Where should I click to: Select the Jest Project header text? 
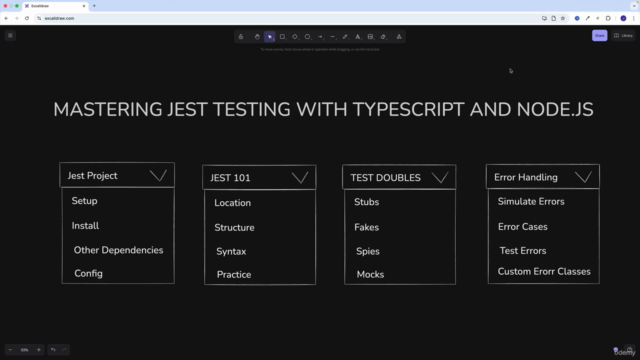92,176
